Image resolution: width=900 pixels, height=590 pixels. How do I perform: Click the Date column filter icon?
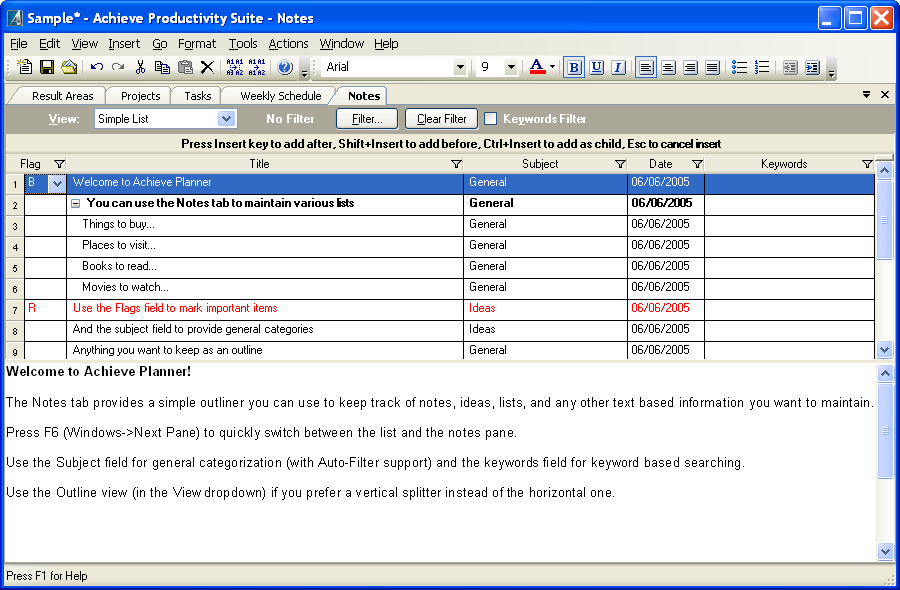697,164
